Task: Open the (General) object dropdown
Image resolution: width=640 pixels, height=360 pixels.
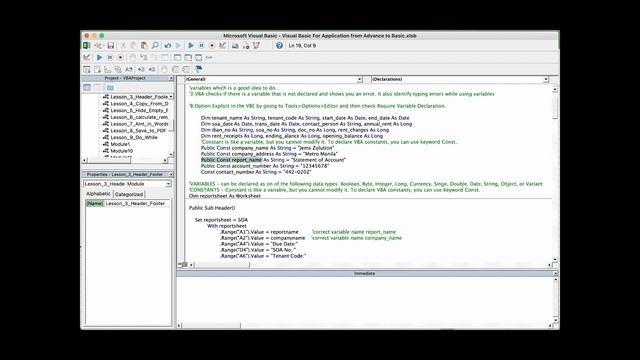Action: [x=359, y=79]
